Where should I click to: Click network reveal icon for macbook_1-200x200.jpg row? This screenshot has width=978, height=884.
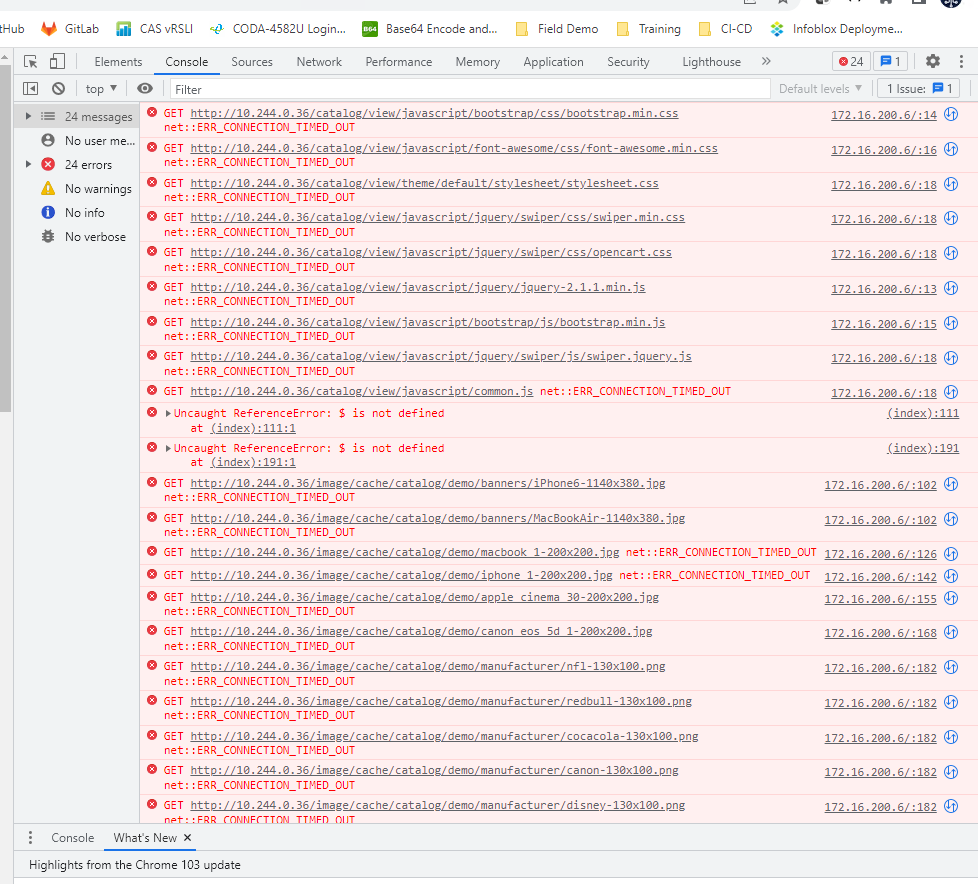point(951,553)
